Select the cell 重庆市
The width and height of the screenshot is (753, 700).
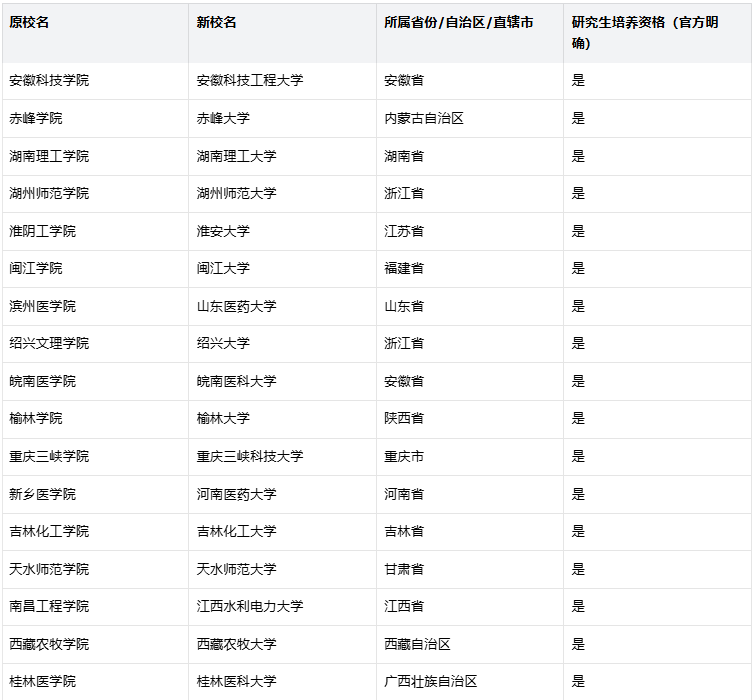[x=470, y=457]
